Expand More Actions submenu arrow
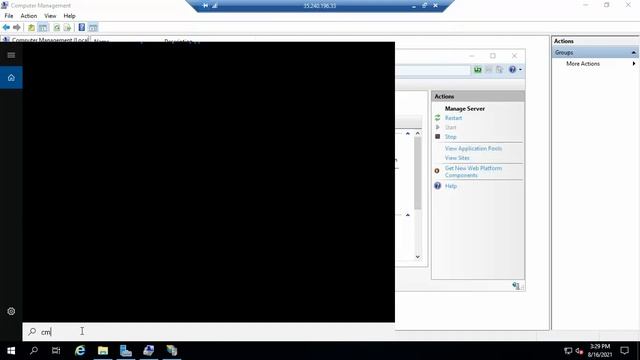Viewport: 640px width, 360px height. [634, 64]
